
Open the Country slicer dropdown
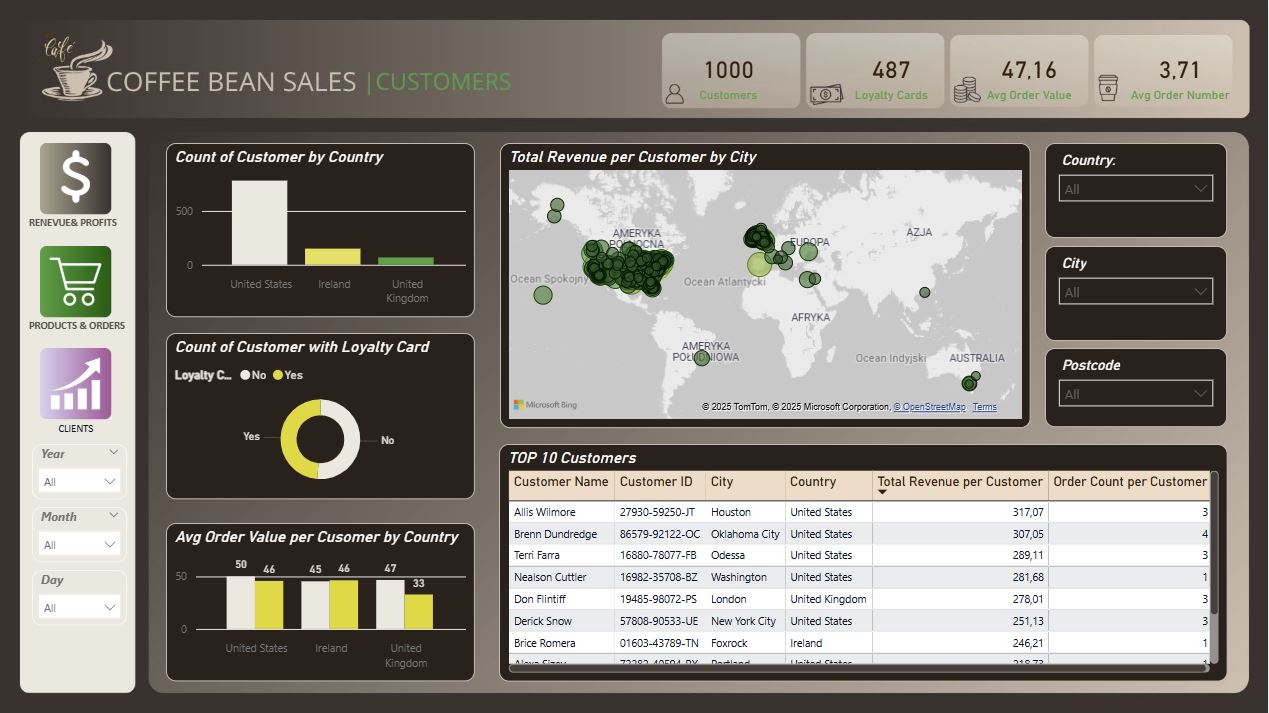1135,189
